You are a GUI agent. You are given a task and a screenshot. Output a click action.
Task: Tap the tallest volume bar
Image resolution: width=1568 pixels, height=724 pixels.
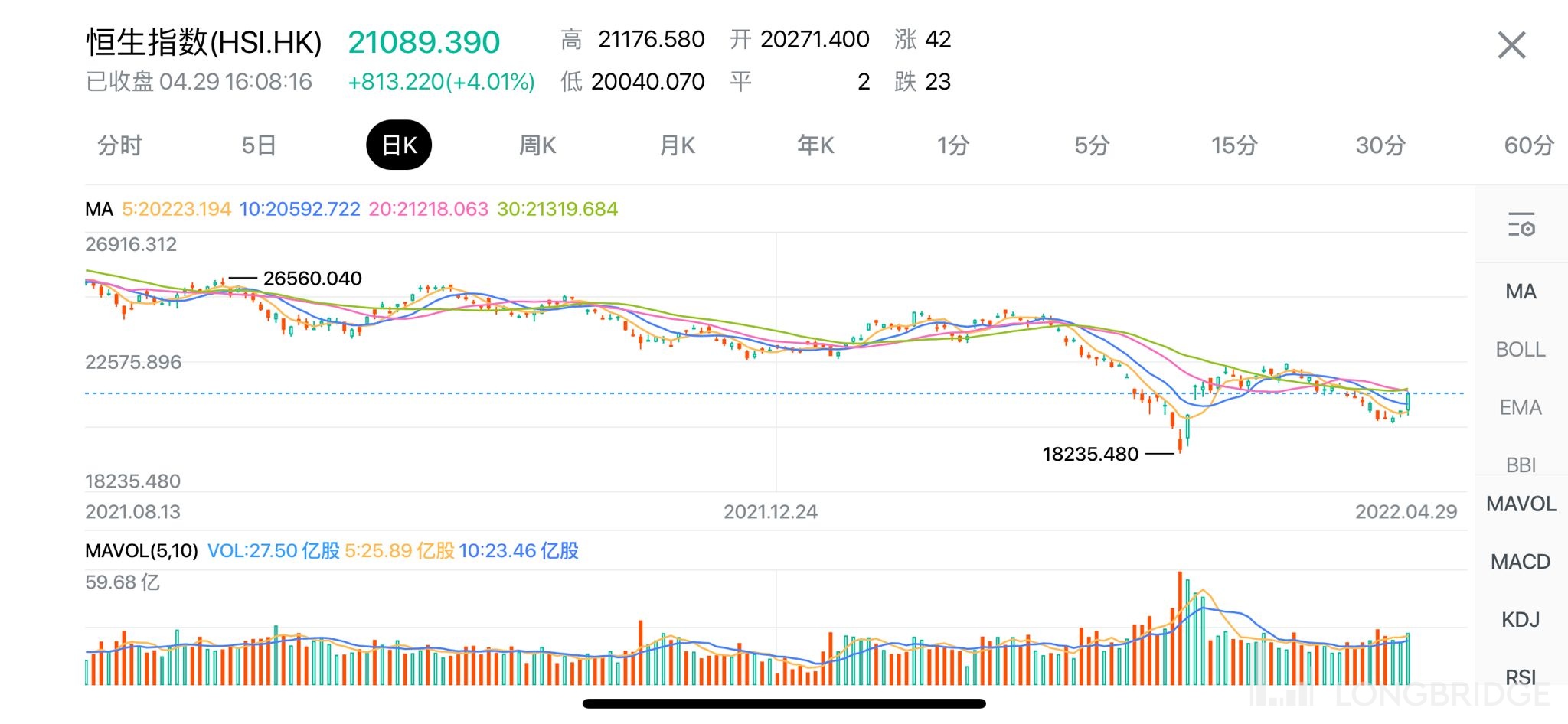pos(1180,628)
